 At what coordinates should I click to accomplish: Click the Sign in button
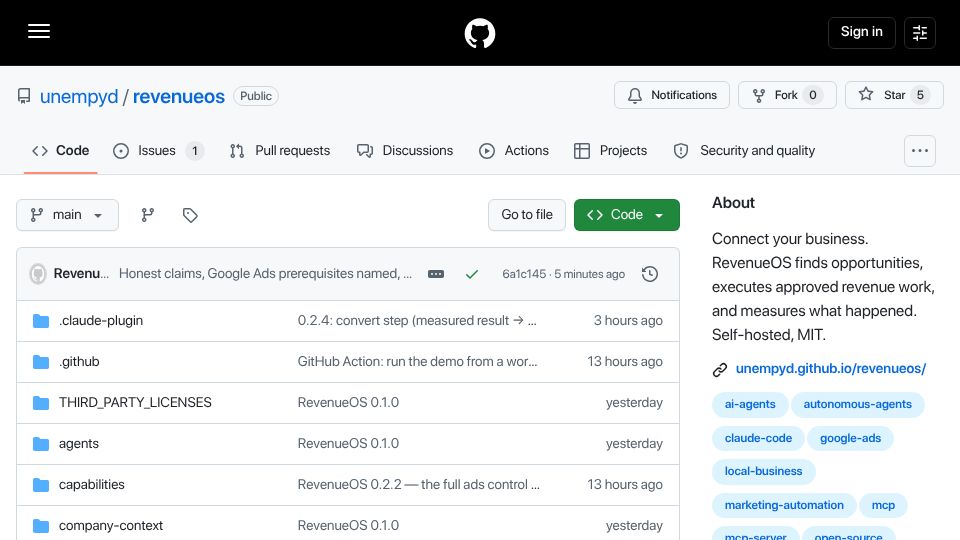point(861,32)
